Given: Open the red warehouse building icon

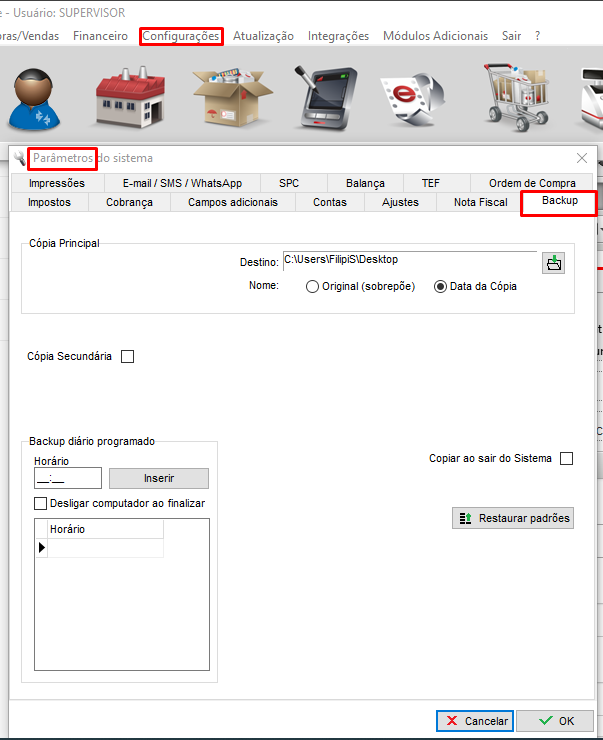Looking at the screenshot, I should 128,98.
